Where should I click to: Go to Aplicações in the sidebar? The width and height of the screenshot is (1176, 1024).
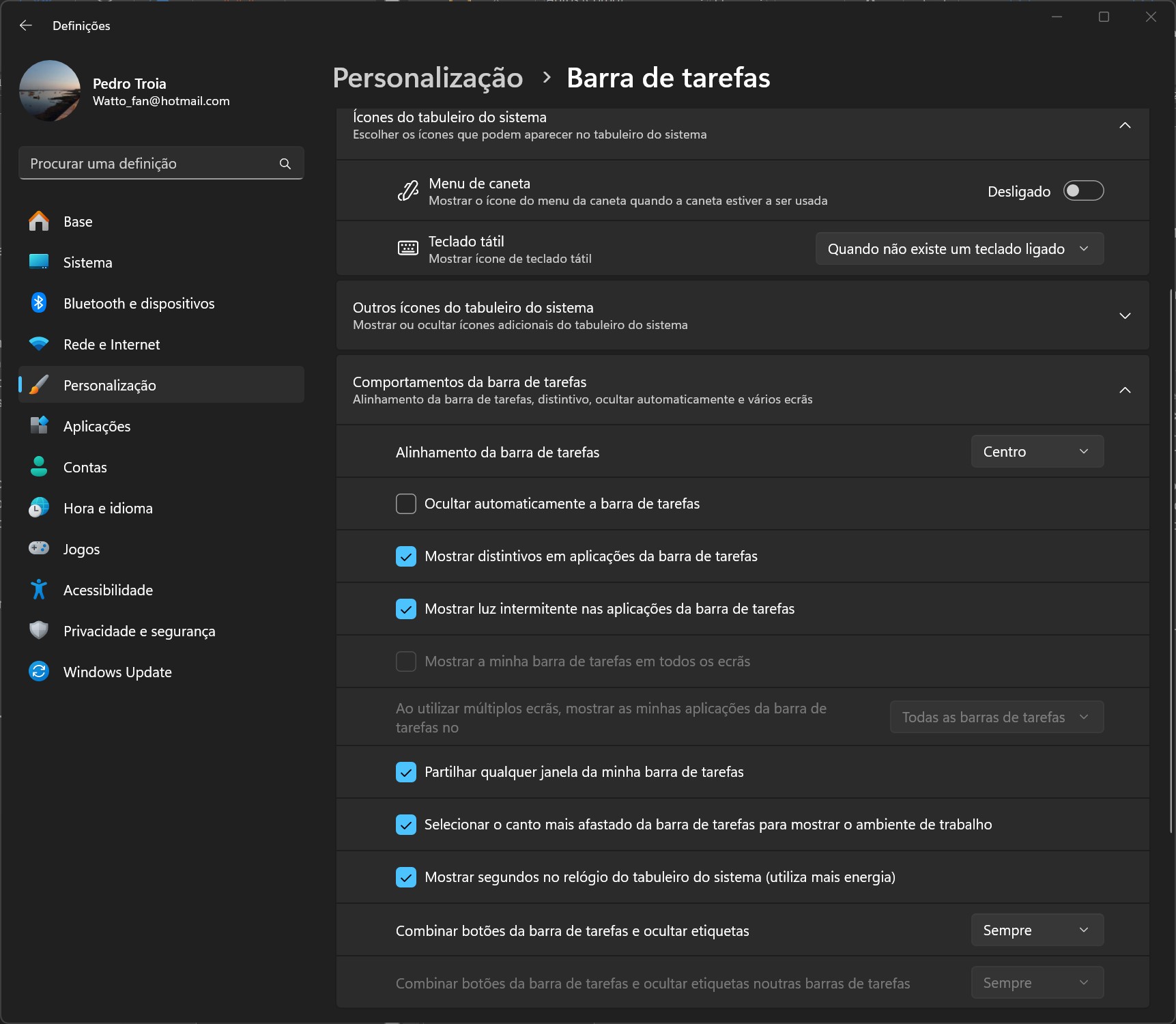pos(97,427)
